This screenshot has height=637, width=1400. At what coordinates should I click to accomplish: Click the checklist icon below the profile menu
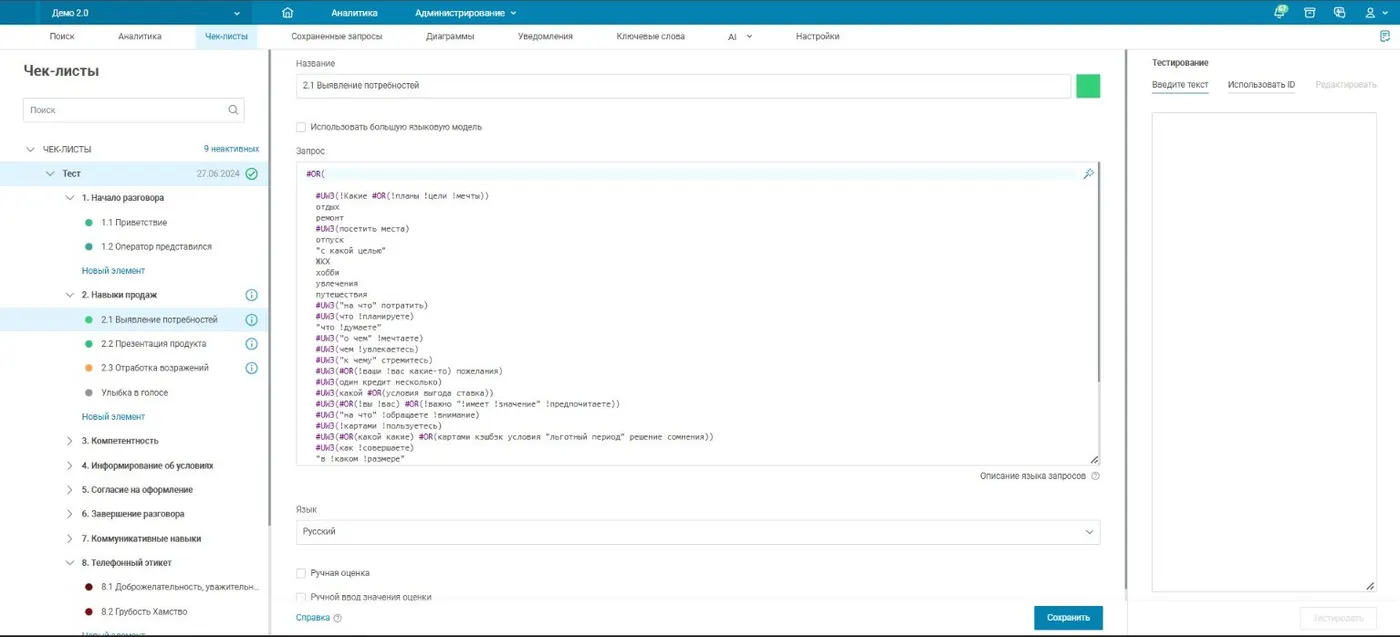[1385, 36]
